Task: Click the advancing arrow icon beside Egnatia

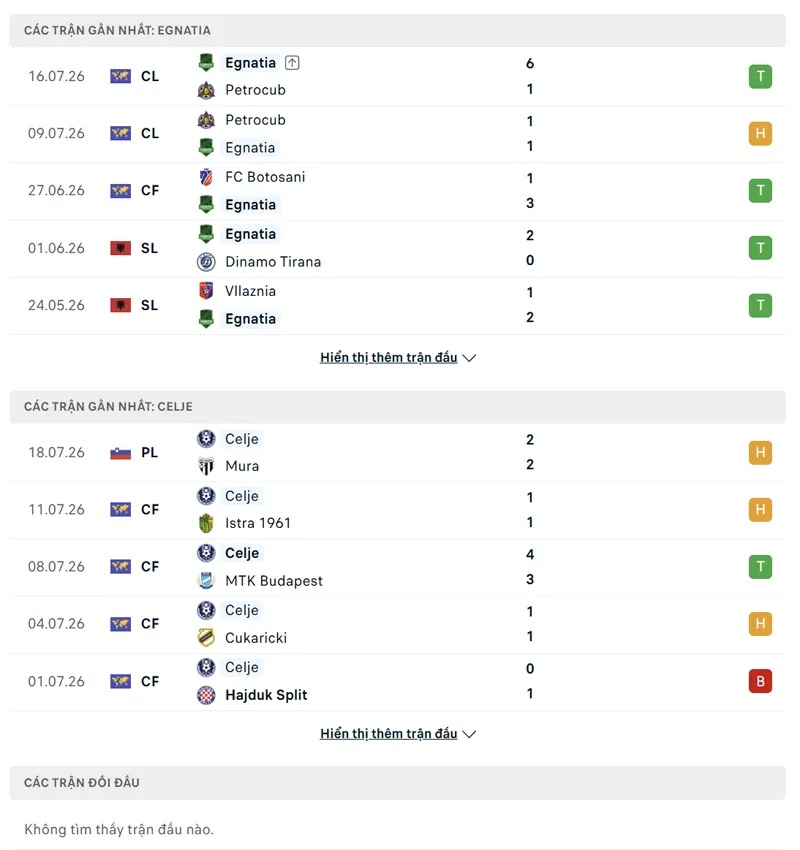Action: click(x=292, y=63)
